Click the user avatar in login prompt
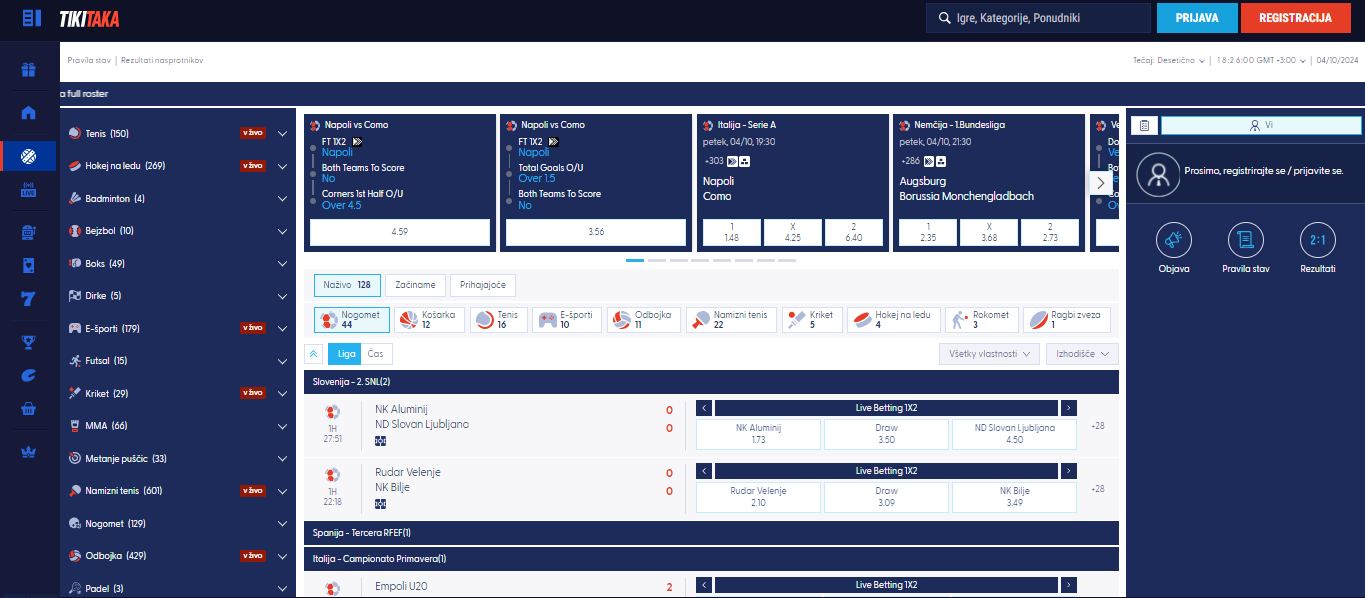The width and height of the screenshot is (1365, 598). pos(1158,173)
